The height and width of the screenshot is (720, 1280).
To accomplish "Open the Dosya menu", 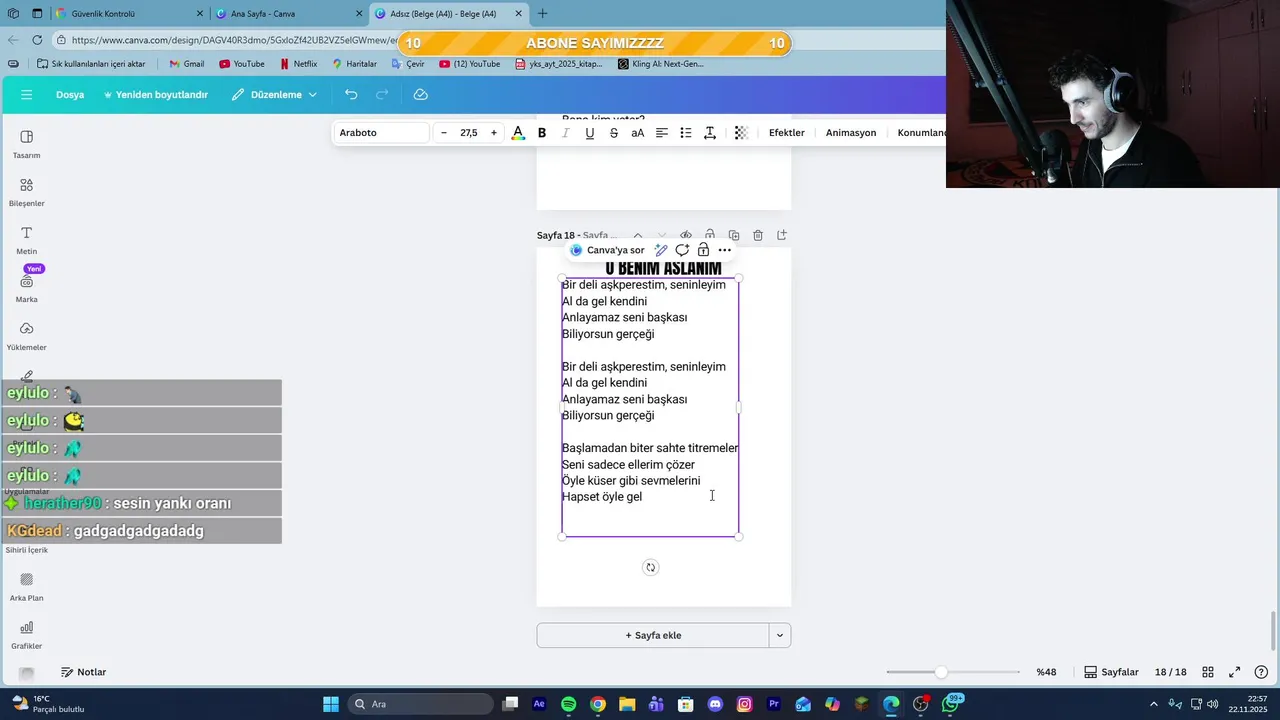I will (70, 94).
